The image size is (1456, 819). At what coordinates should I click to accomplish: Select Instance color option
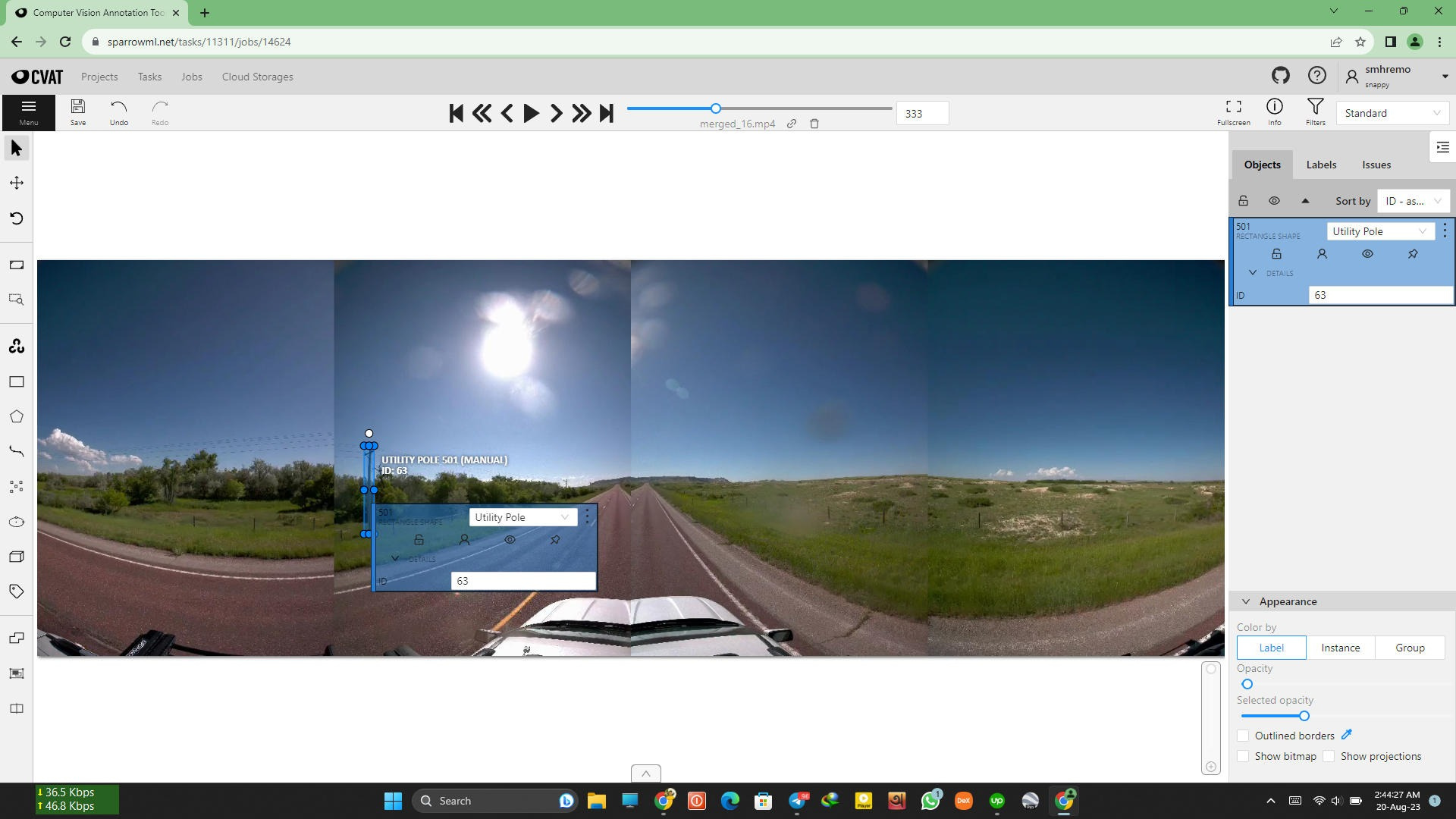(x=1340, y=648)
